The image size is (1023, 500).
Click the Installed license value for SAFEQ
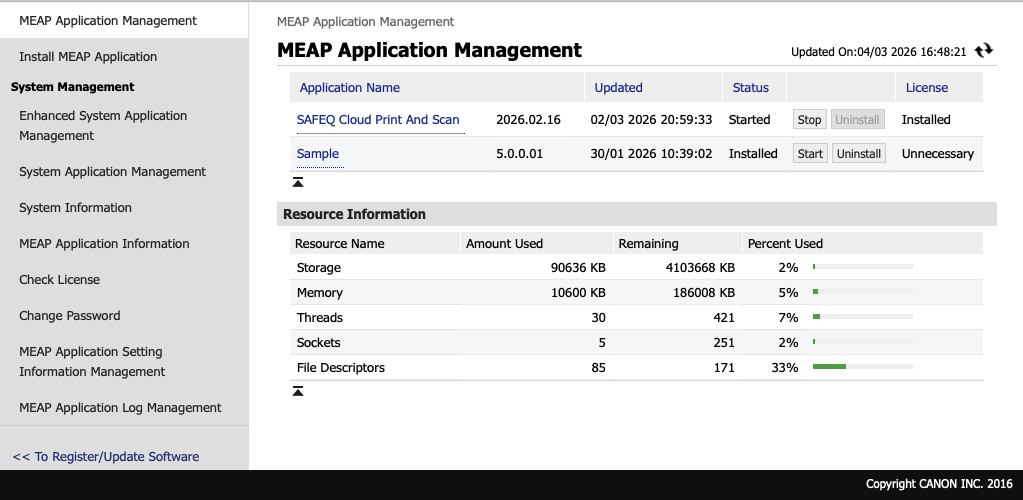coord(926,119)
